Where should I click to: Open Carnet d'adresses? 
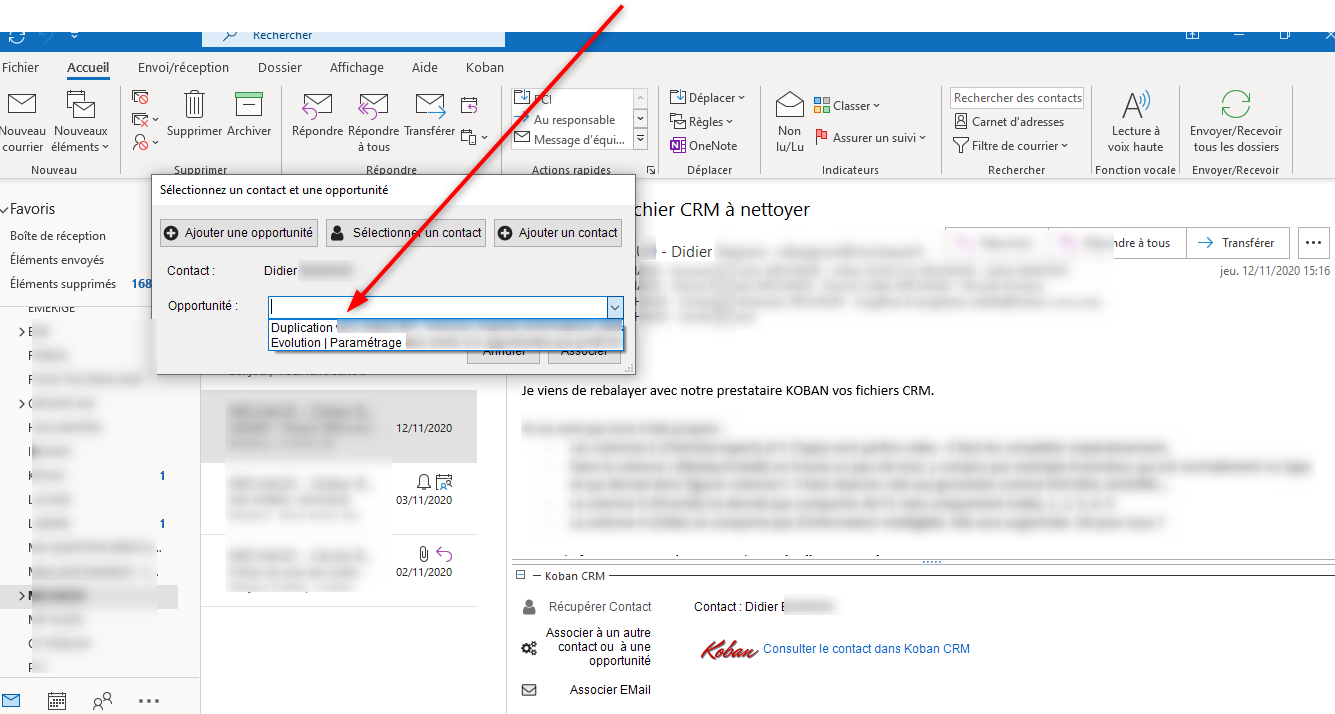pos(1009,122)
